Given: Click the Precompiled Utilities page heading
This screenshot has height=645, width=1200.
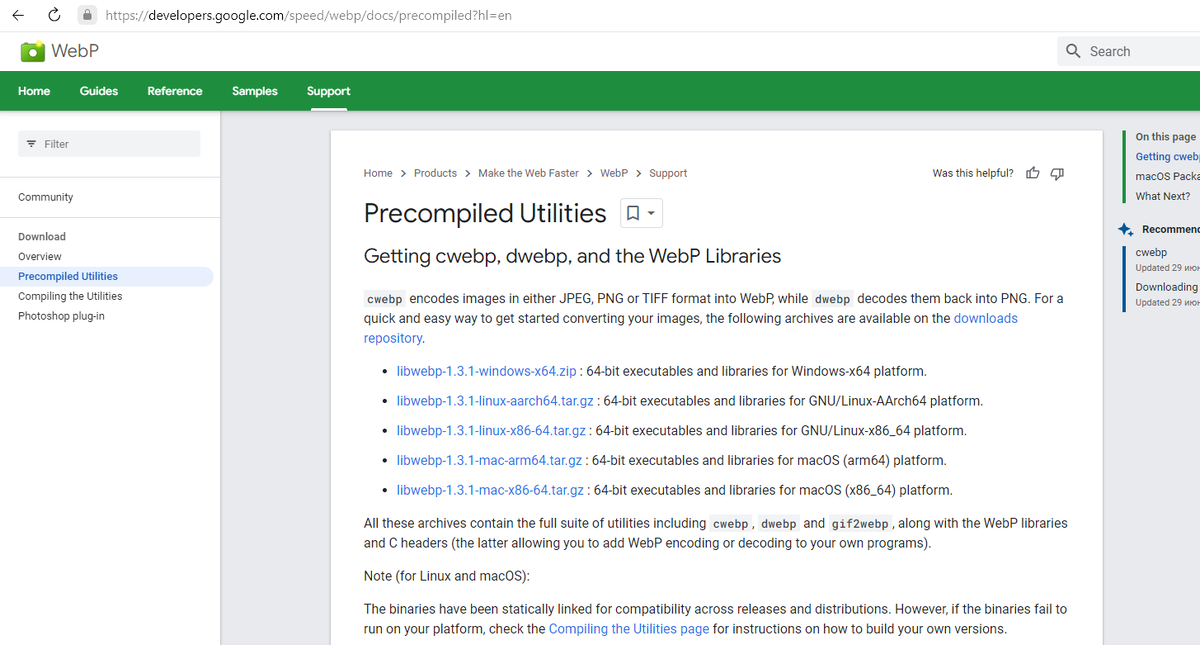Looking at the screenshot, I should [485, 213].
